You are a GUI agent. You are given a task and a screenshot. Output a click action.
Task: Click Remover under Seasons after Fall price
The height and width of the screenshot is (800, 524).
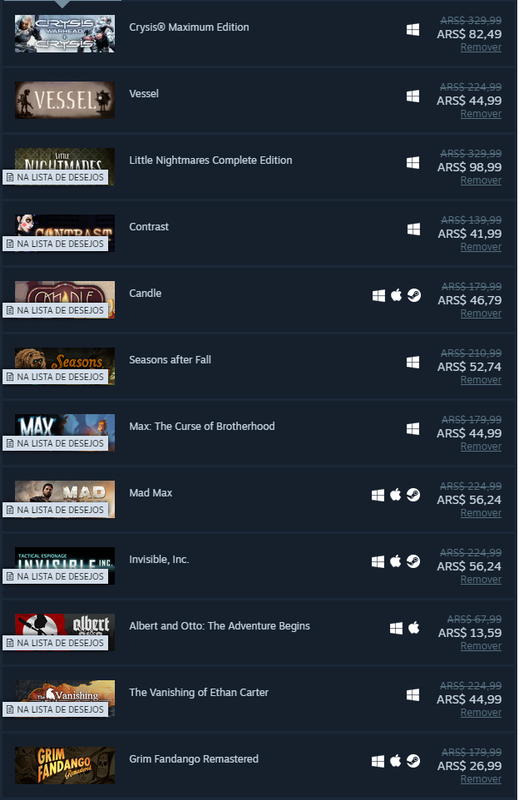pos(481,380)
